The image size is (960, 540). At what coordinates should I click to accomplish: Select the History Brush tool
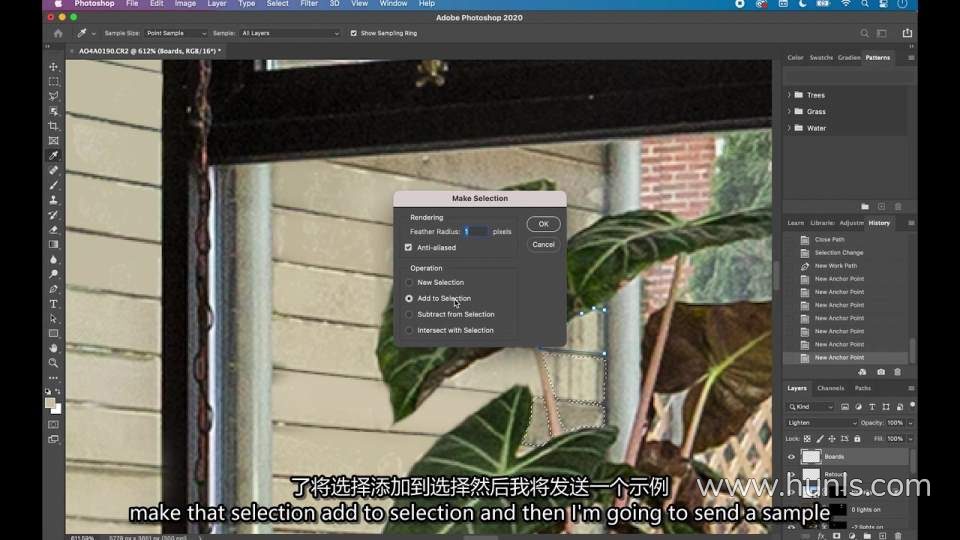coord(54,215)
